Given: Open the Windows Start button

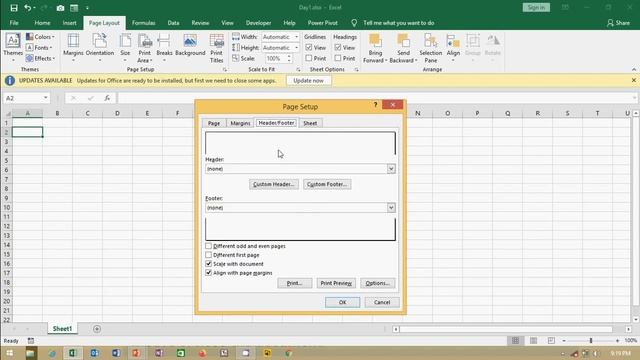Looking at the screenshot, I should [x=9, y=353].
